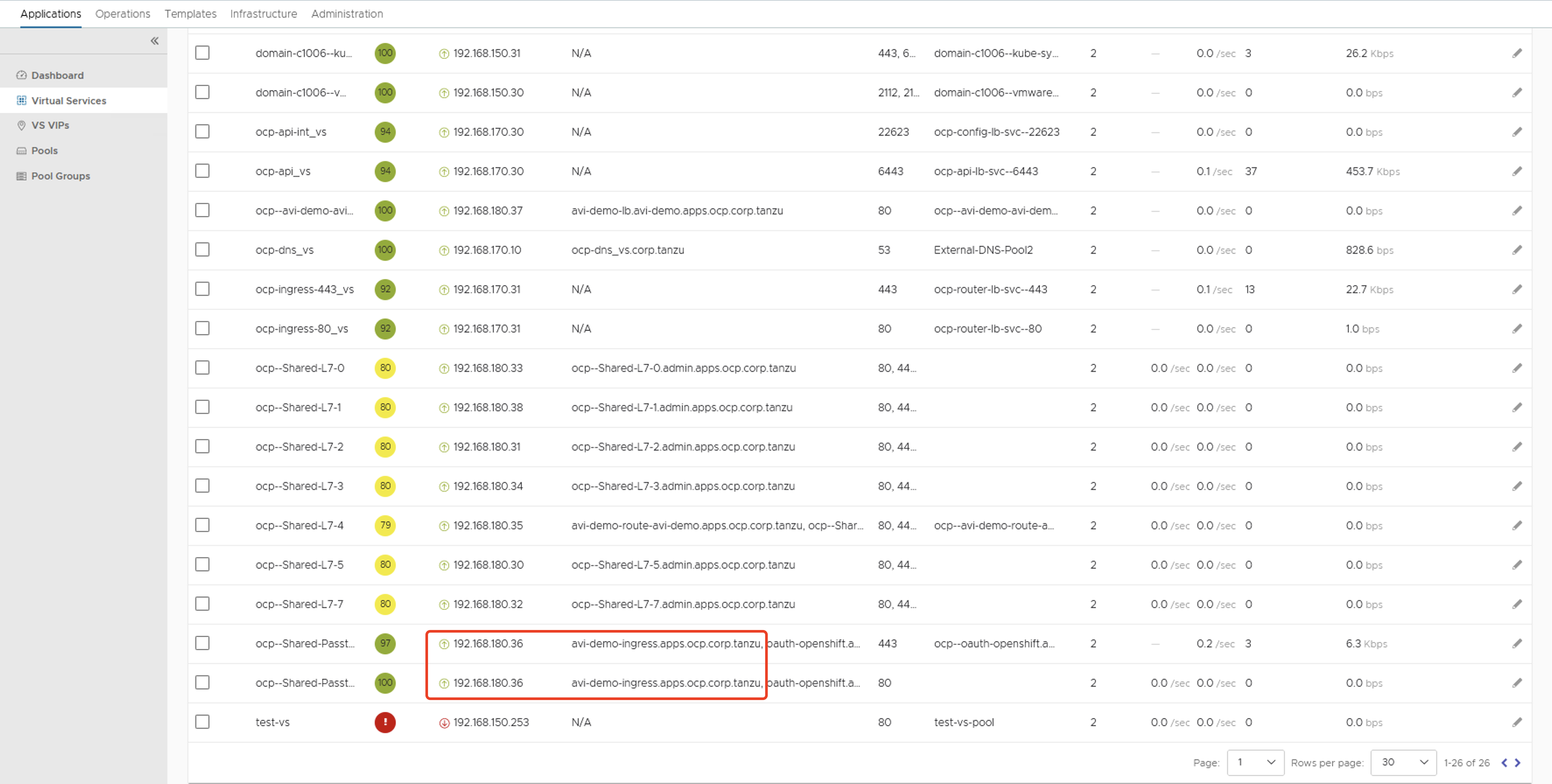Click the Pool Groups sidebar icon

point(22,176)
